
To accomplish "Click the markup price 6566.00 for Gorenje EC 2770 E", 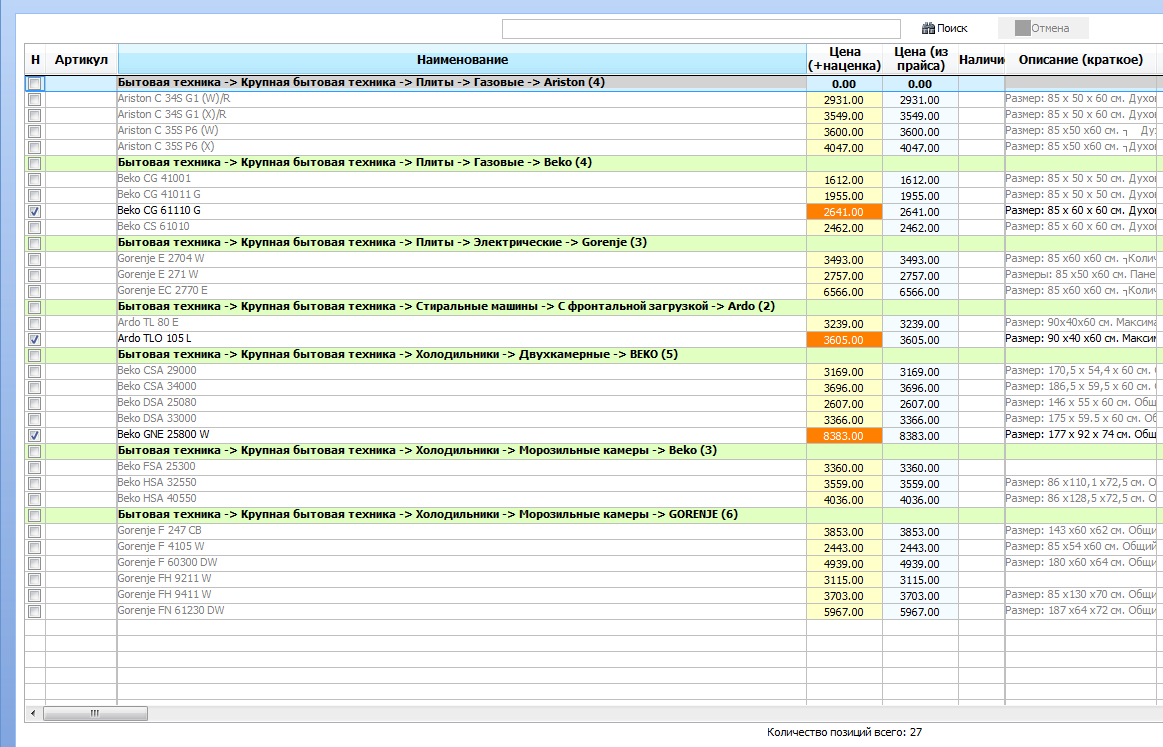I will pyautogui.click(x=844, y=292).
